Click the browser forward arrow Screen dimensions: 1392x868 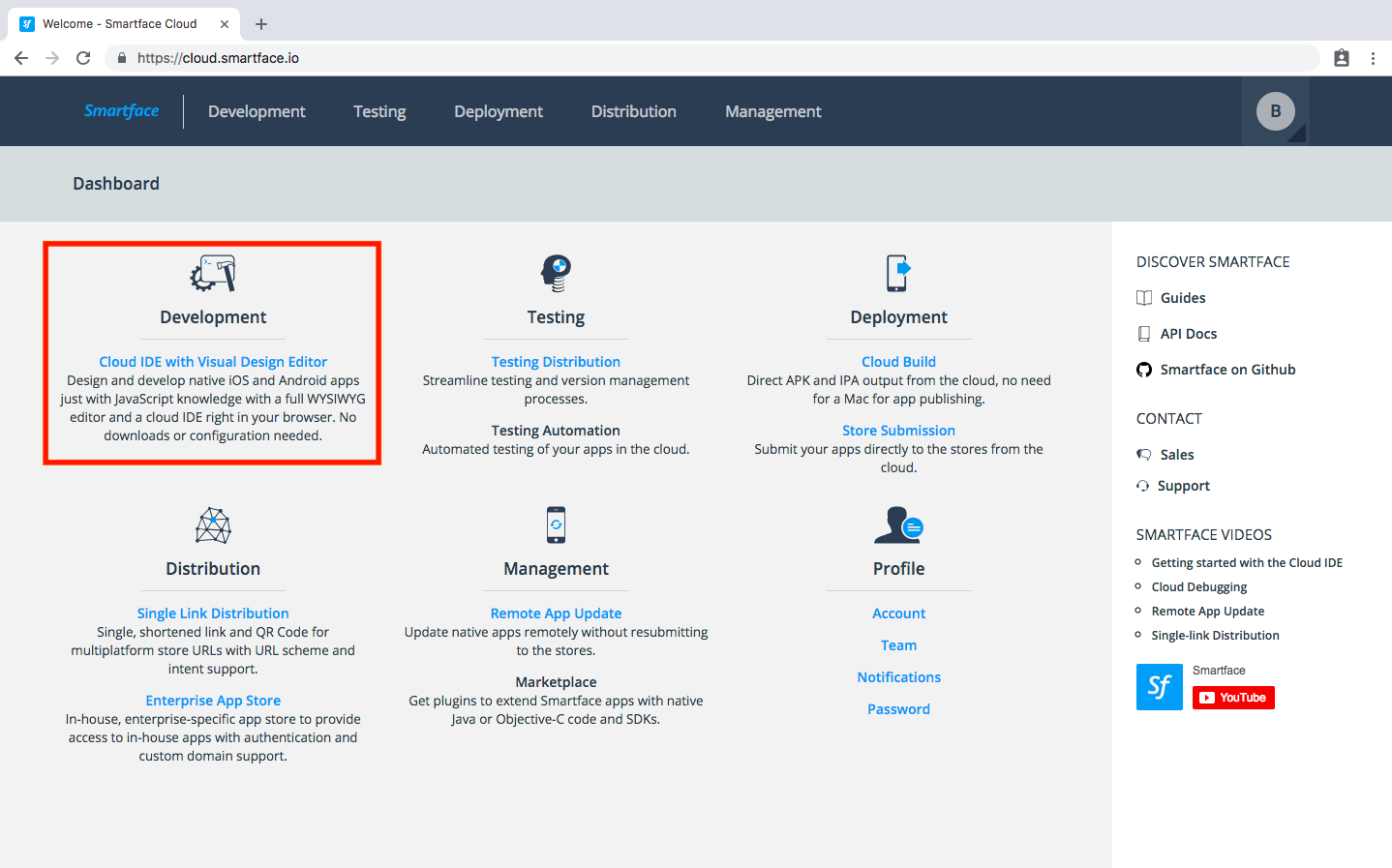52,58
